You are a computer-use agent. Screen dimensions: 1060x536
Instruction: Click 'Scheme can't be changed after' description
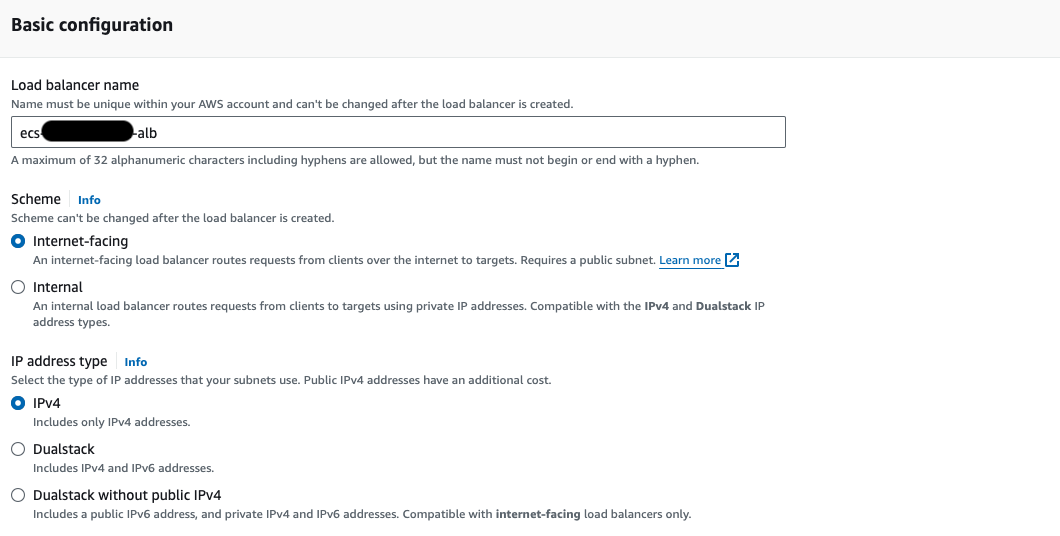pos(172,218)
